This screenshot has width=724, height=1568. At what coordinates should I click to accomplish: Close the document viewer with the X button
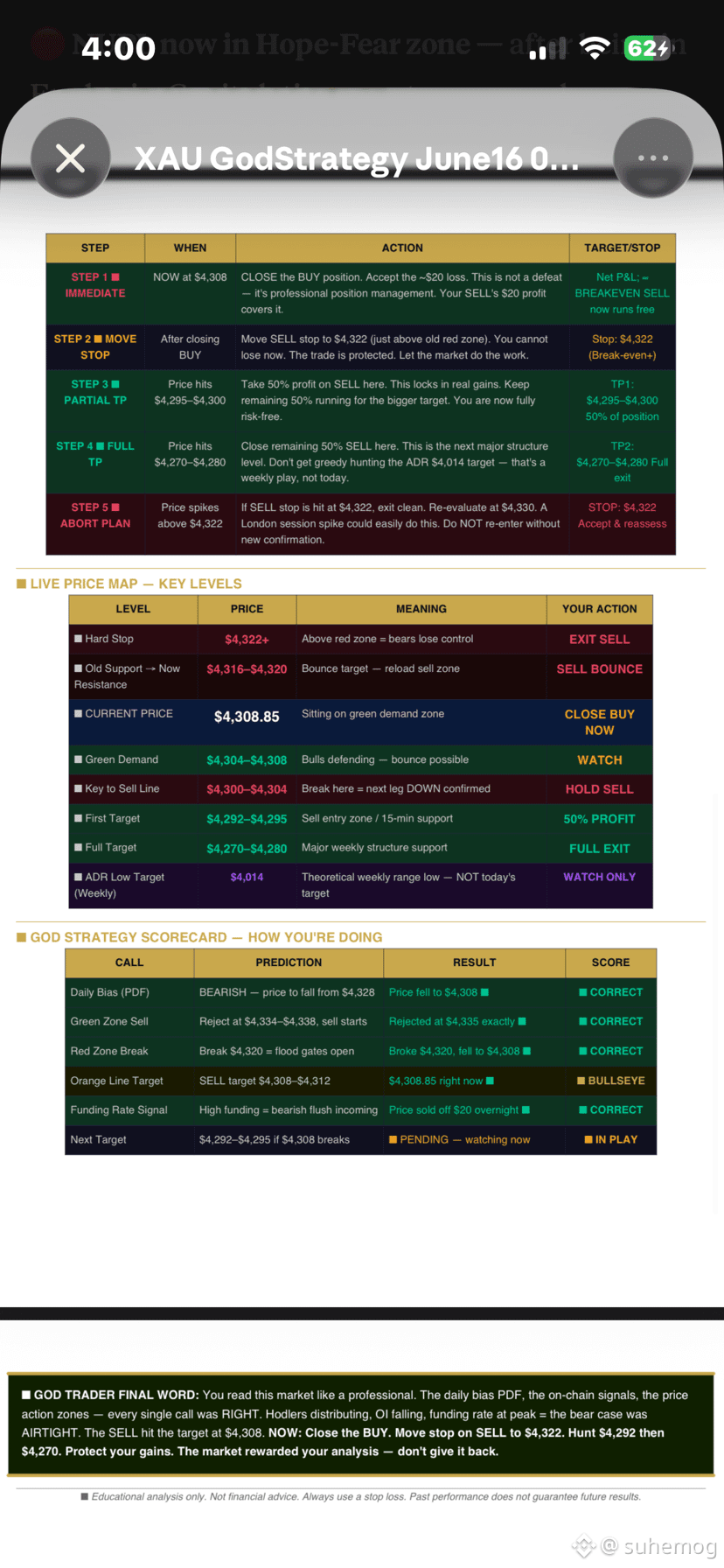point(71,158)
